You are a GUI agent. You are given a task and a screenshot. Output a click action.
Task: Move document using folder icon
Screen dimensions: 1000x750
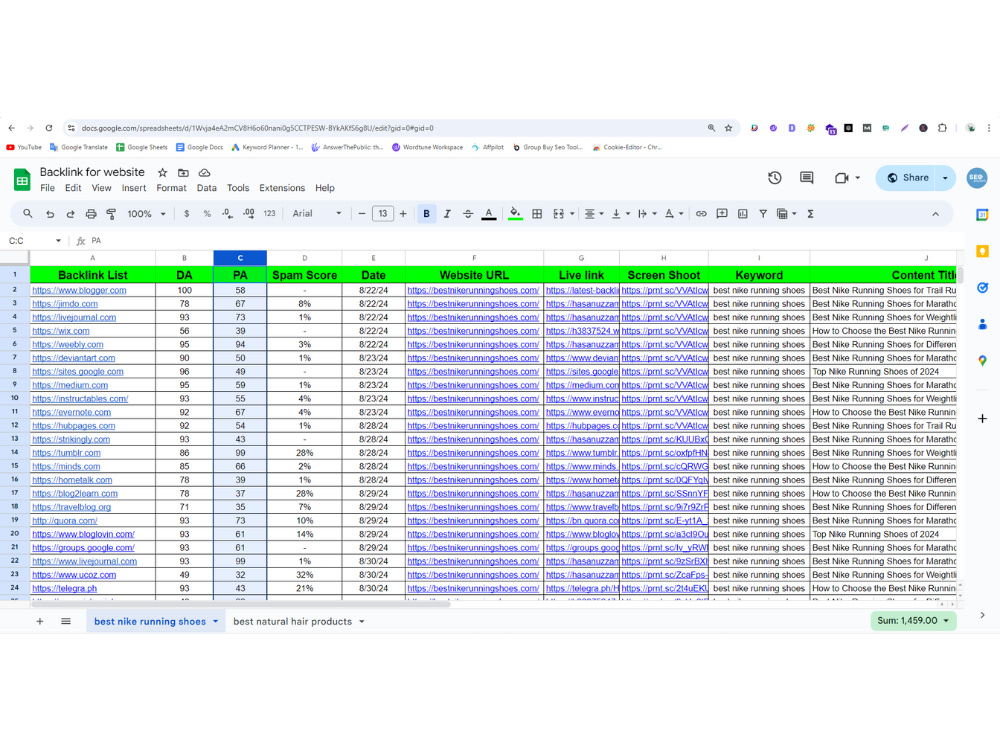click(183, 172)
